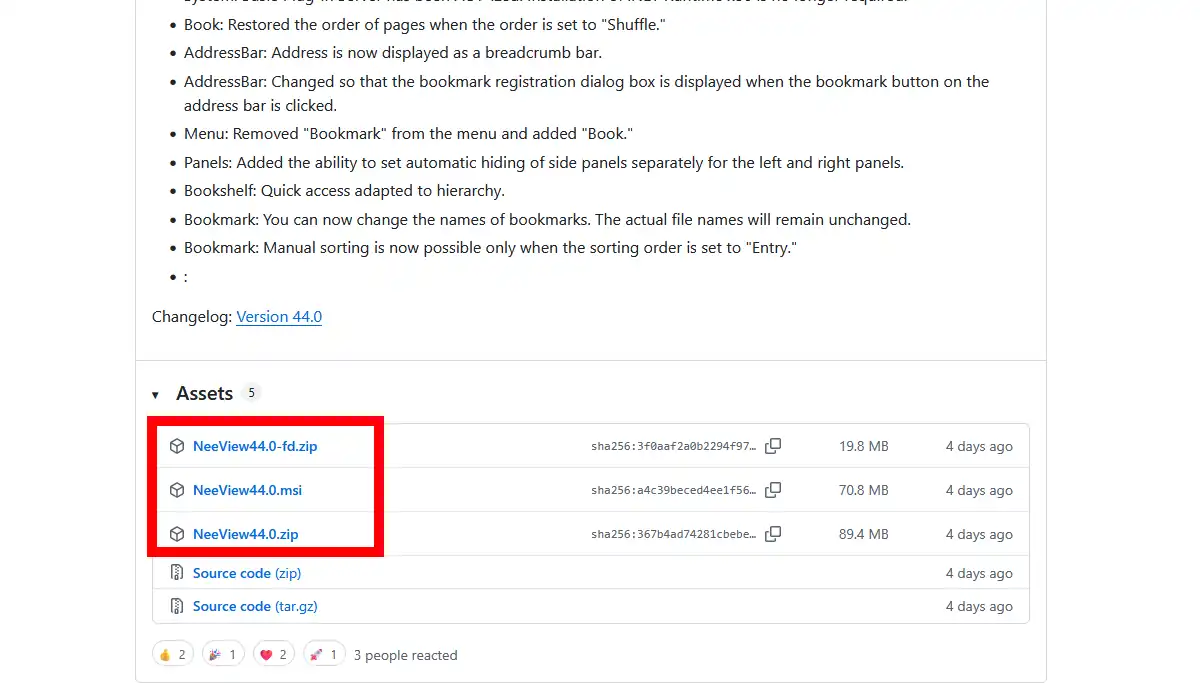Download Source code (zip)
Screen dimensions: 1200x700
pyautogui.click(x=246, y=573)
